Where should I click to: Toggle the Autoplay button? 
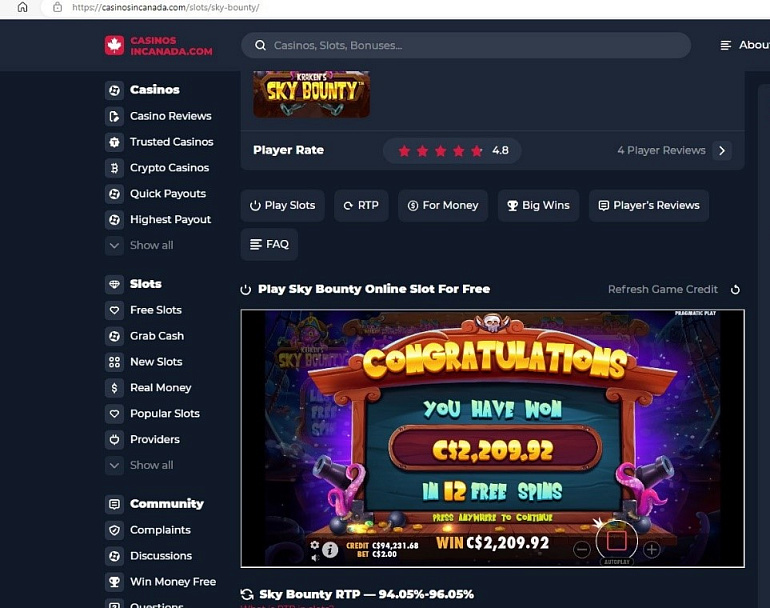click(x=617, y=561)
